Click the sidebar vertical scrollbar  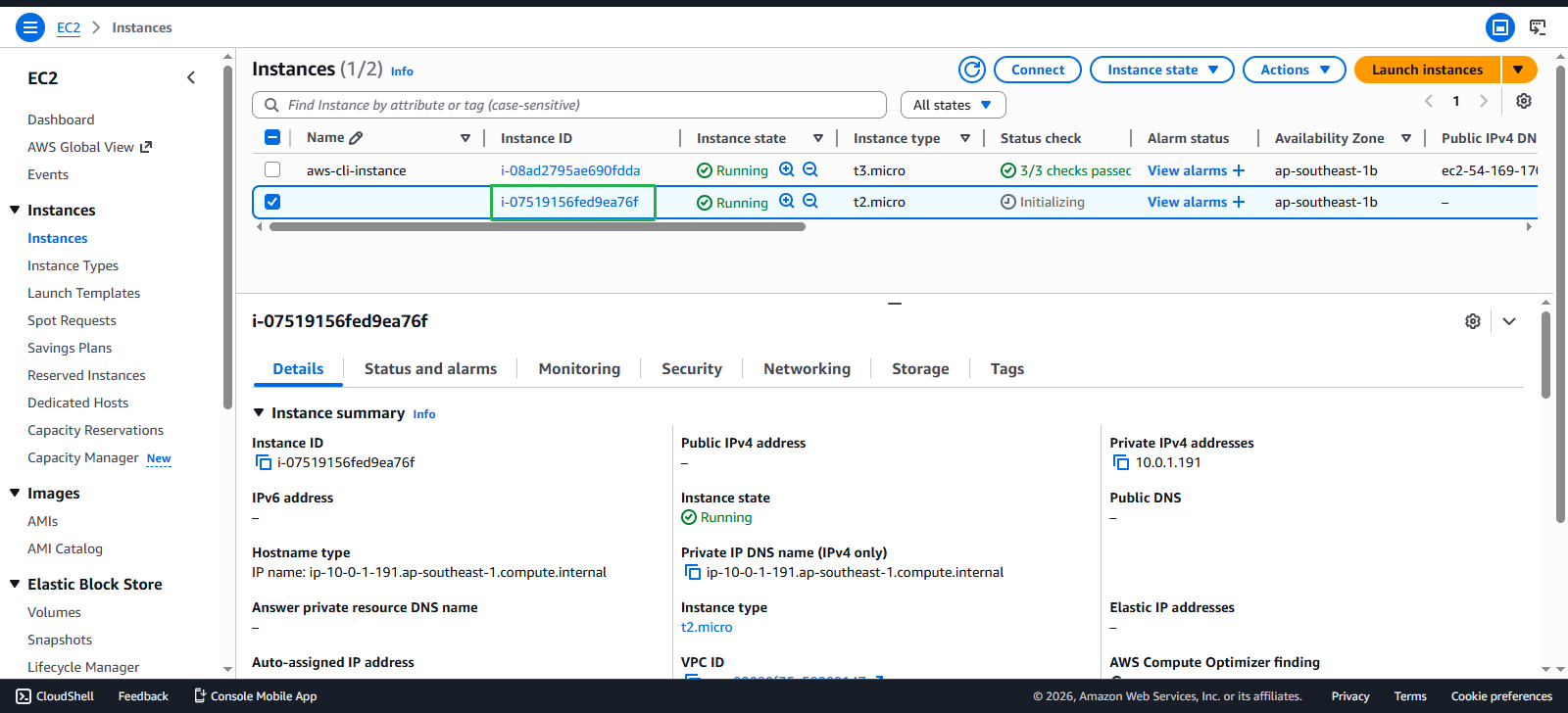point(227,235)
